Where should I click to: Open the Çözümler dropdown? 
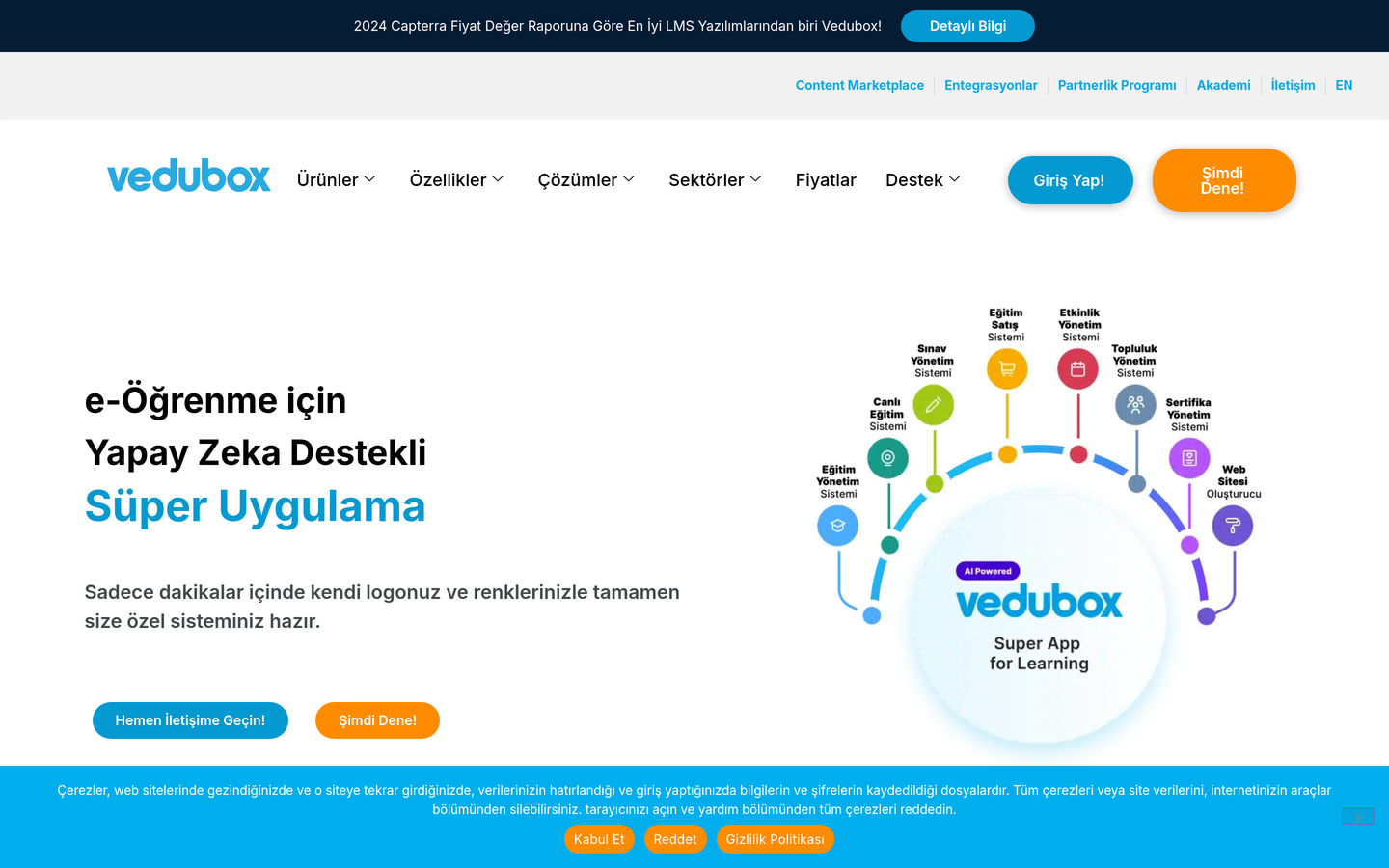coord(586,180)
